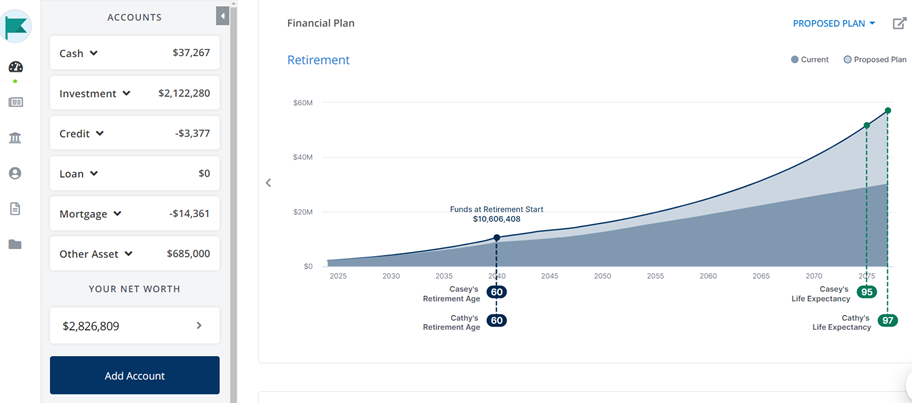Screen dimensions: 912x403
Task: Click the previous chart arrow
Action: tap(268, 183)
